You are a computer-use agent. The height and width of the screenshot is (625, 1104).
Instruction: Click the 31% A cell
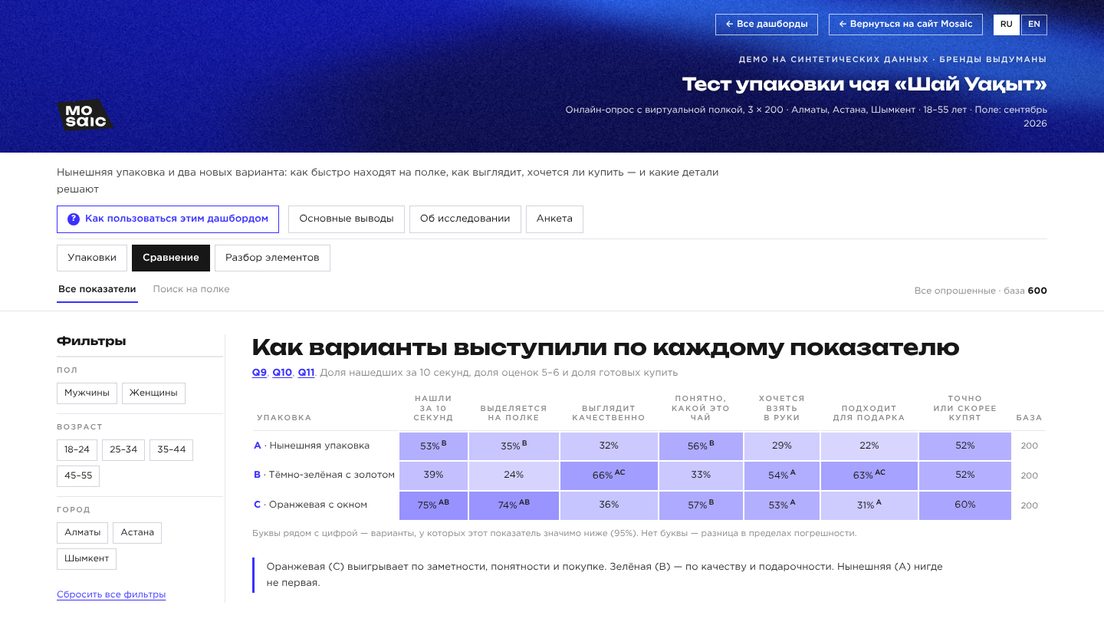point(869,505)
